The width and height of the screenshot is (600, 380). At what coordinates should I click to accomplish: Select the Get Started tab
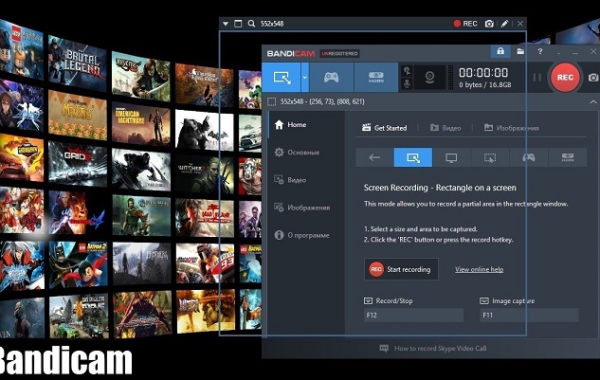[x=385, y=128]
